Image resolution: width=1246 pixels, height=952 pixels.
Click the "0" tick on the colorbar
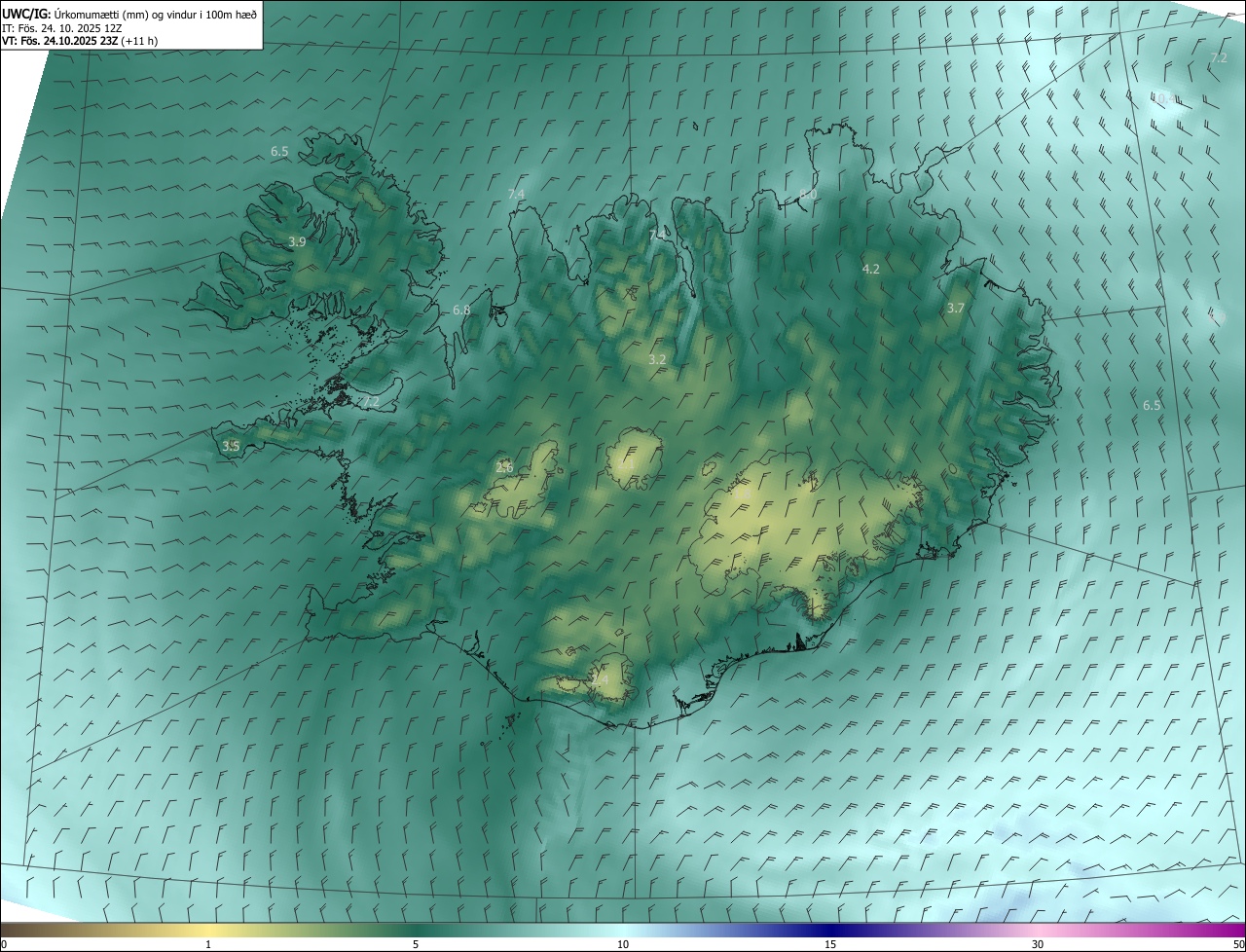pyautogui.click(x=4, y=944)
